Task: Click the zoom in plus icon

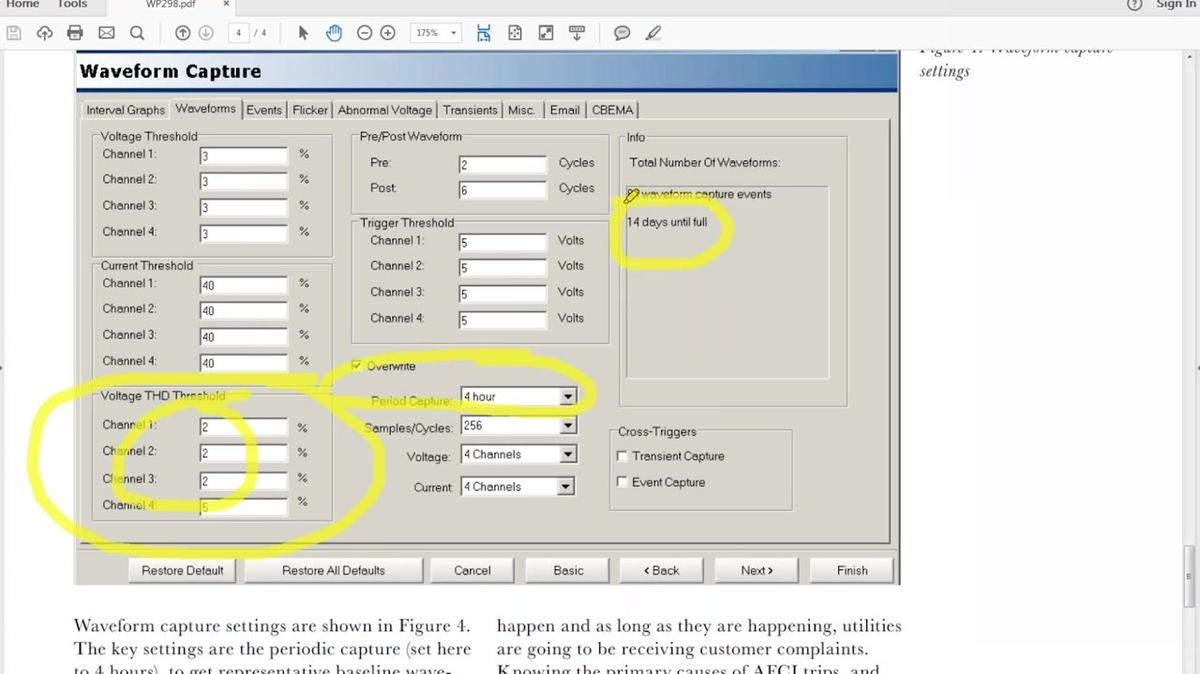Action: (388, 33)
